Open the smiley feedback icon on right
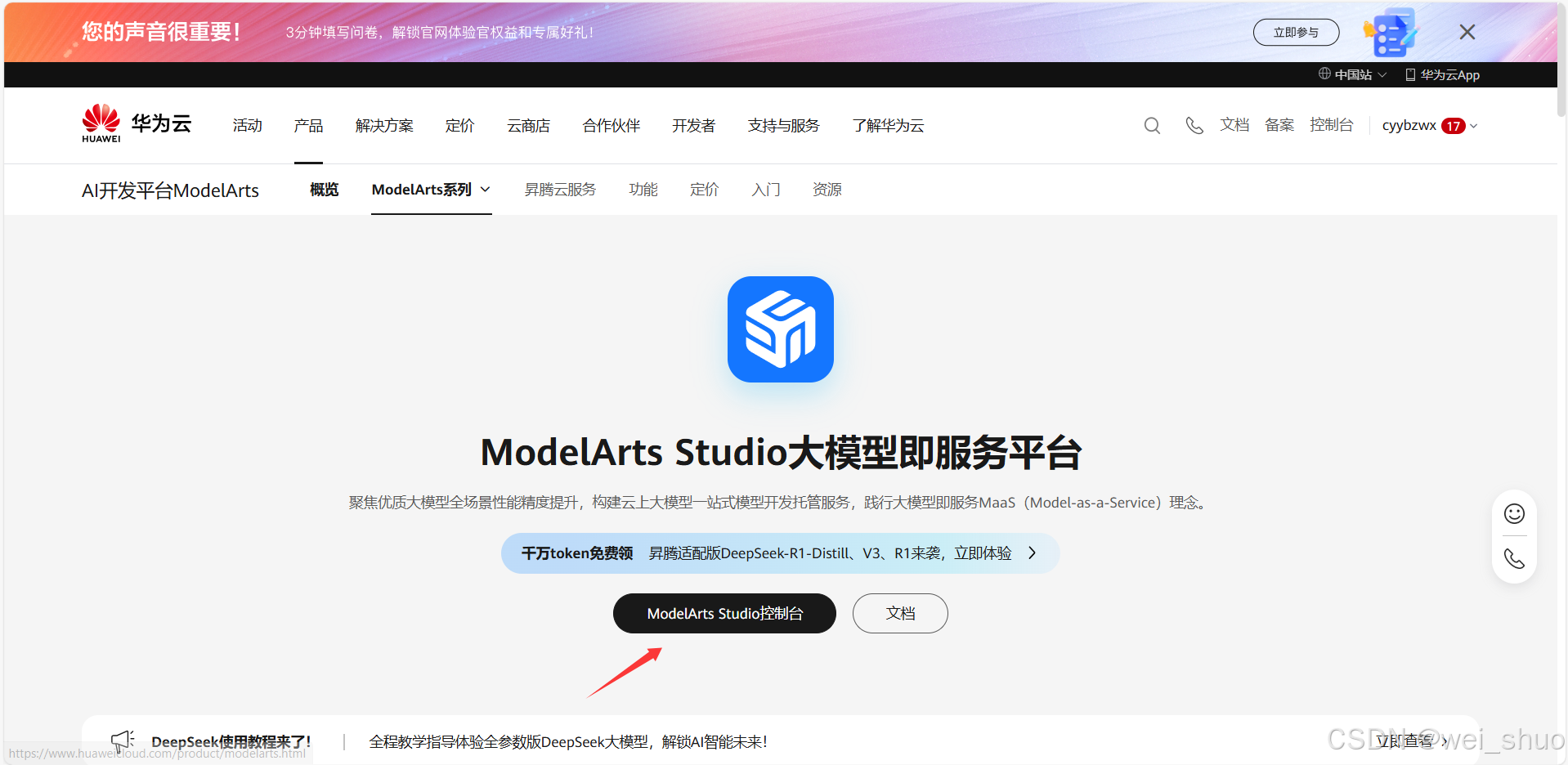 (1515, 513)
